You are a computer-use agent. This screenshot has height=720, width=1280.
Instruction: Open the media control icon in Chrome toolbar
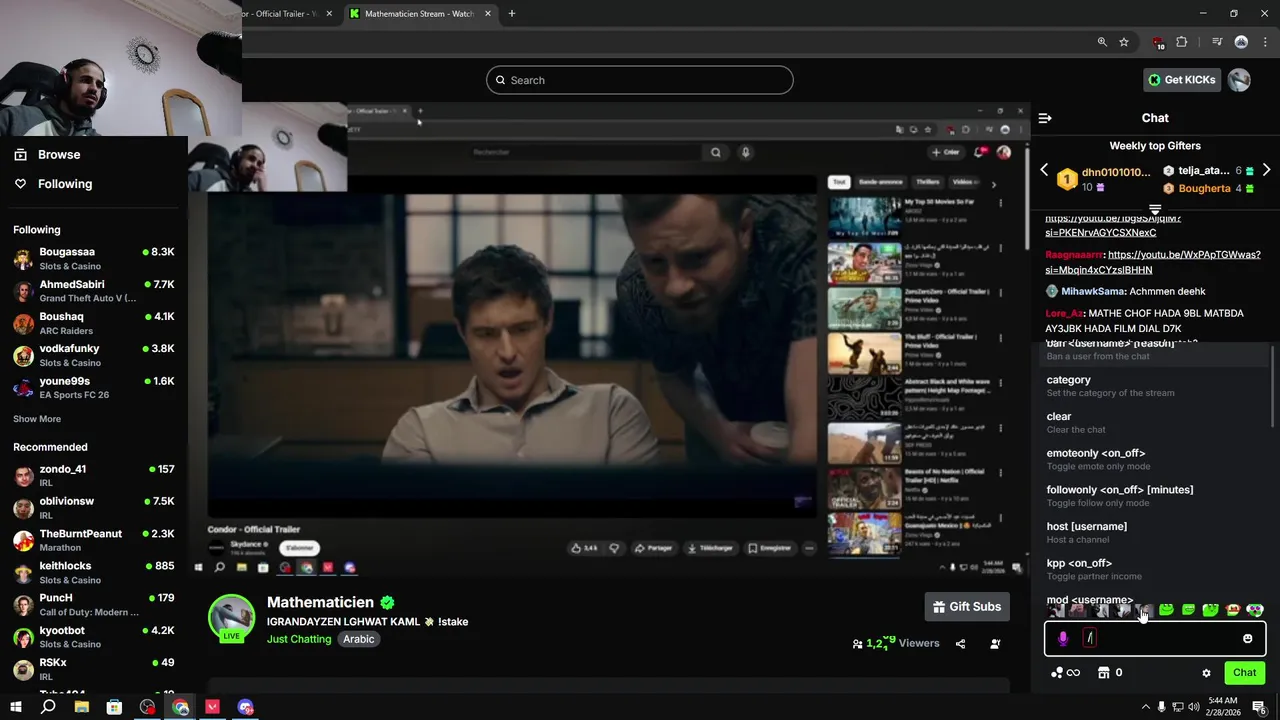click(x=1217, y=42)
